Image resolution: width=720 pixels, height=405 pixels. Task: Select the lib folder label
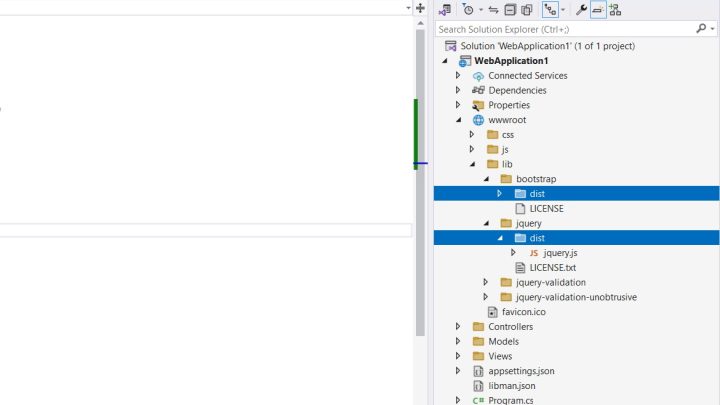point(507,164)
